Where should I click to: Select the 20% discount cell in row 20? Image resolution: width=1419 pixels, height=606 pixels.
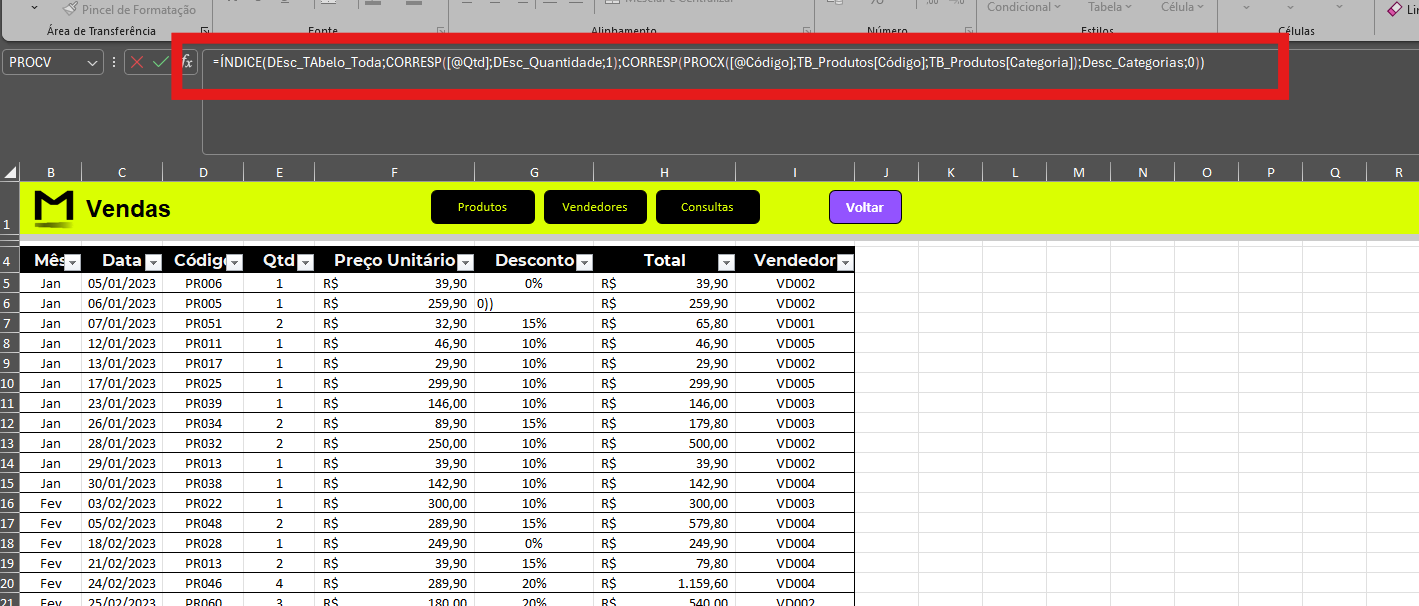click(x=534, y=583)
